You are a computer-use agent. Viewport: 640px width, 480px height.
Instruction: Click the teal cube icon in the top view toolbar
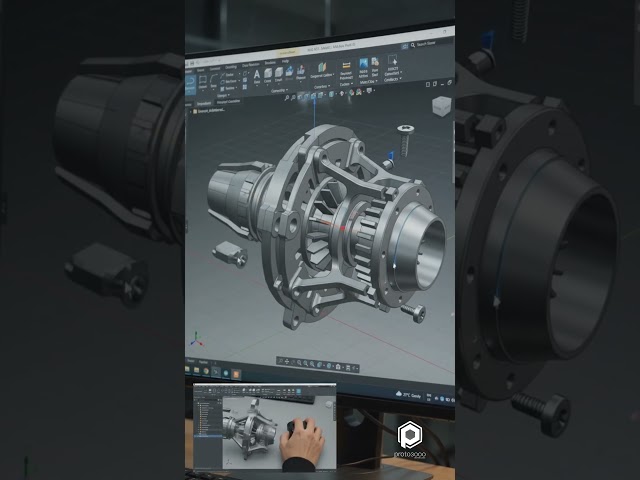coord(331,94)
